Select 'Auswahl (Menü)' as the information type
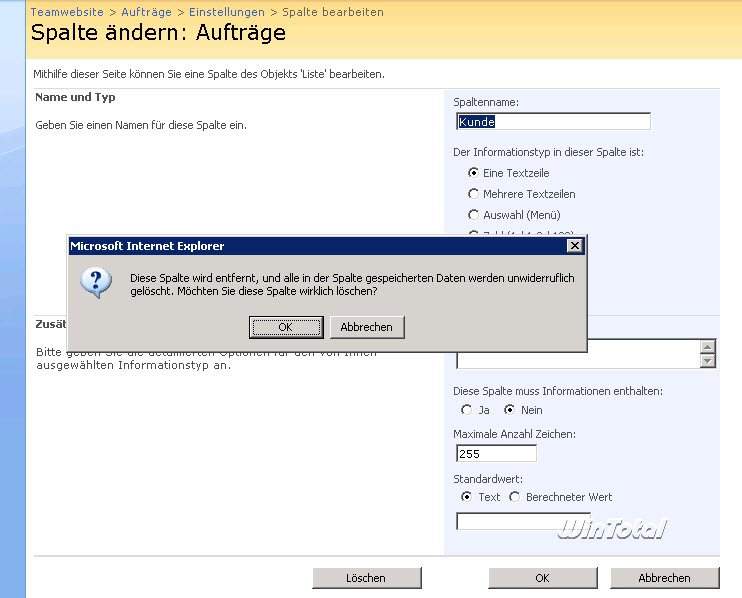 point(474,215)
